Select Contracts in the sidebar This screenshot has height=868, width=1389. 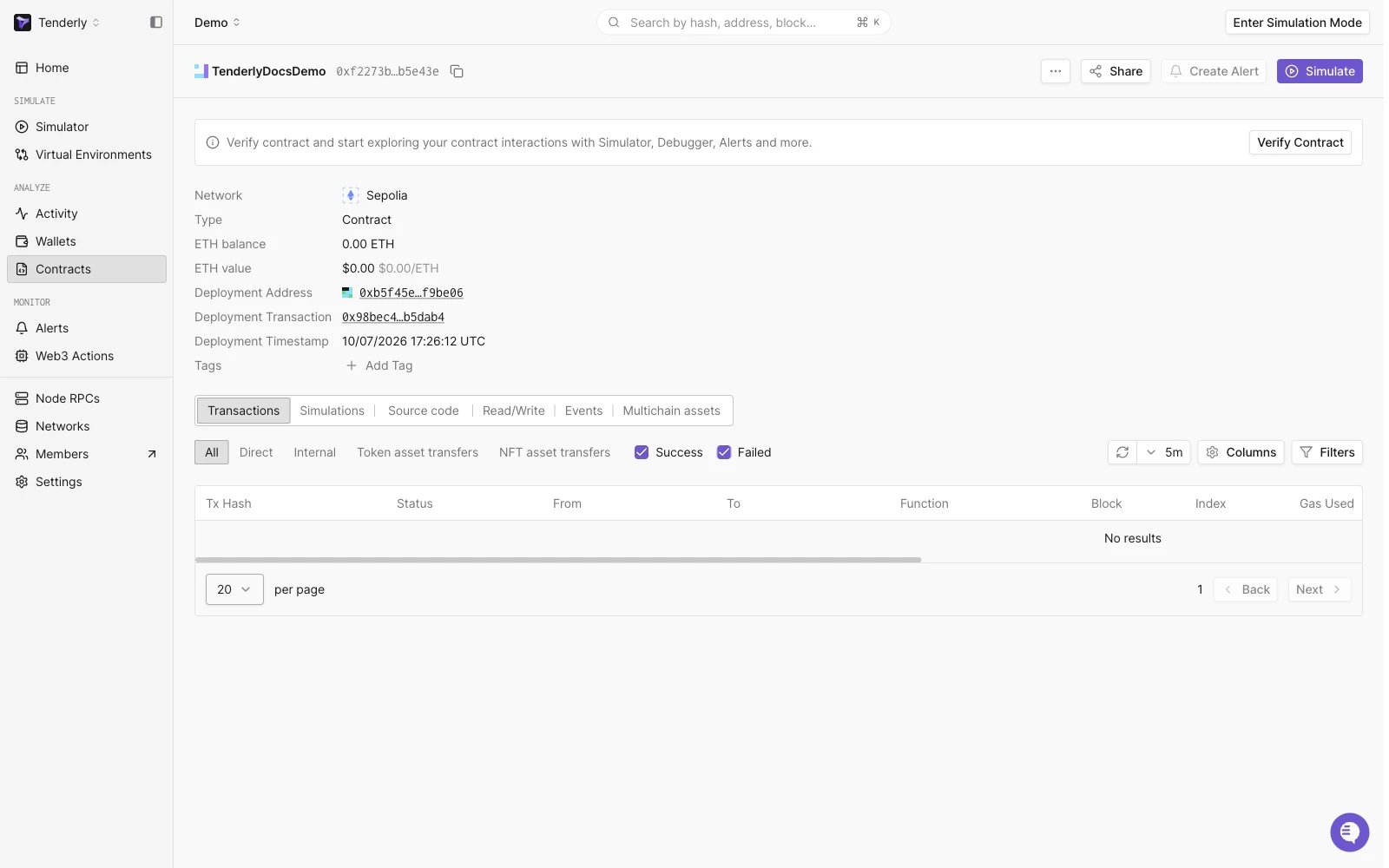click(87, 269)
